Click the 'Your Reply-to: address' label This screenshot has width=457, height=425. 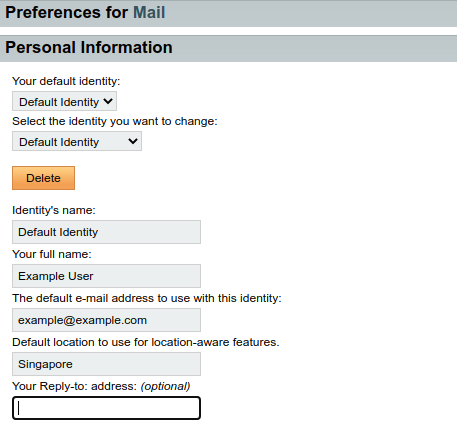coord(74,386)
